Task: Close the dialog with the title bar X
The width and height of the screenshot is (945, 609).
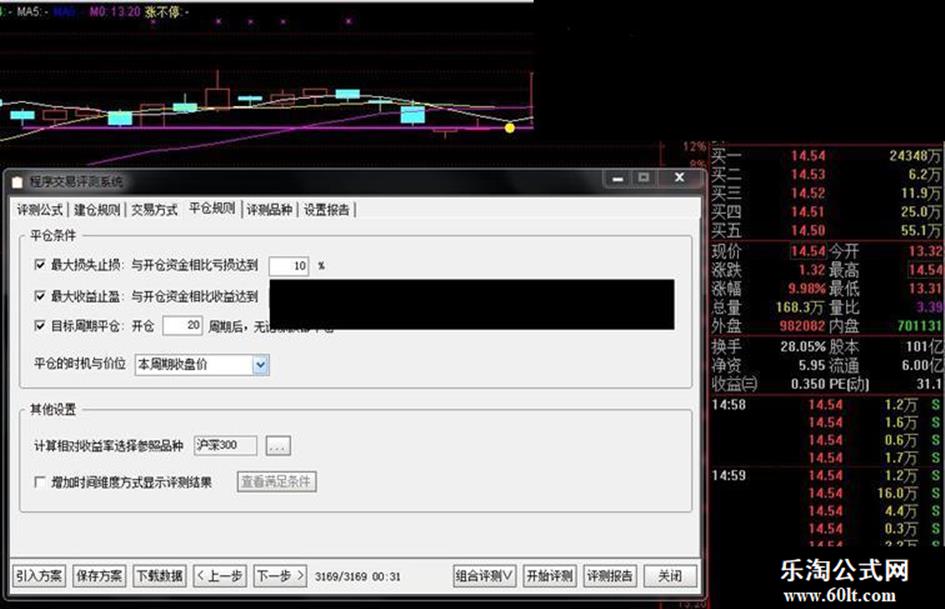Action: click(x=679, y=178)
